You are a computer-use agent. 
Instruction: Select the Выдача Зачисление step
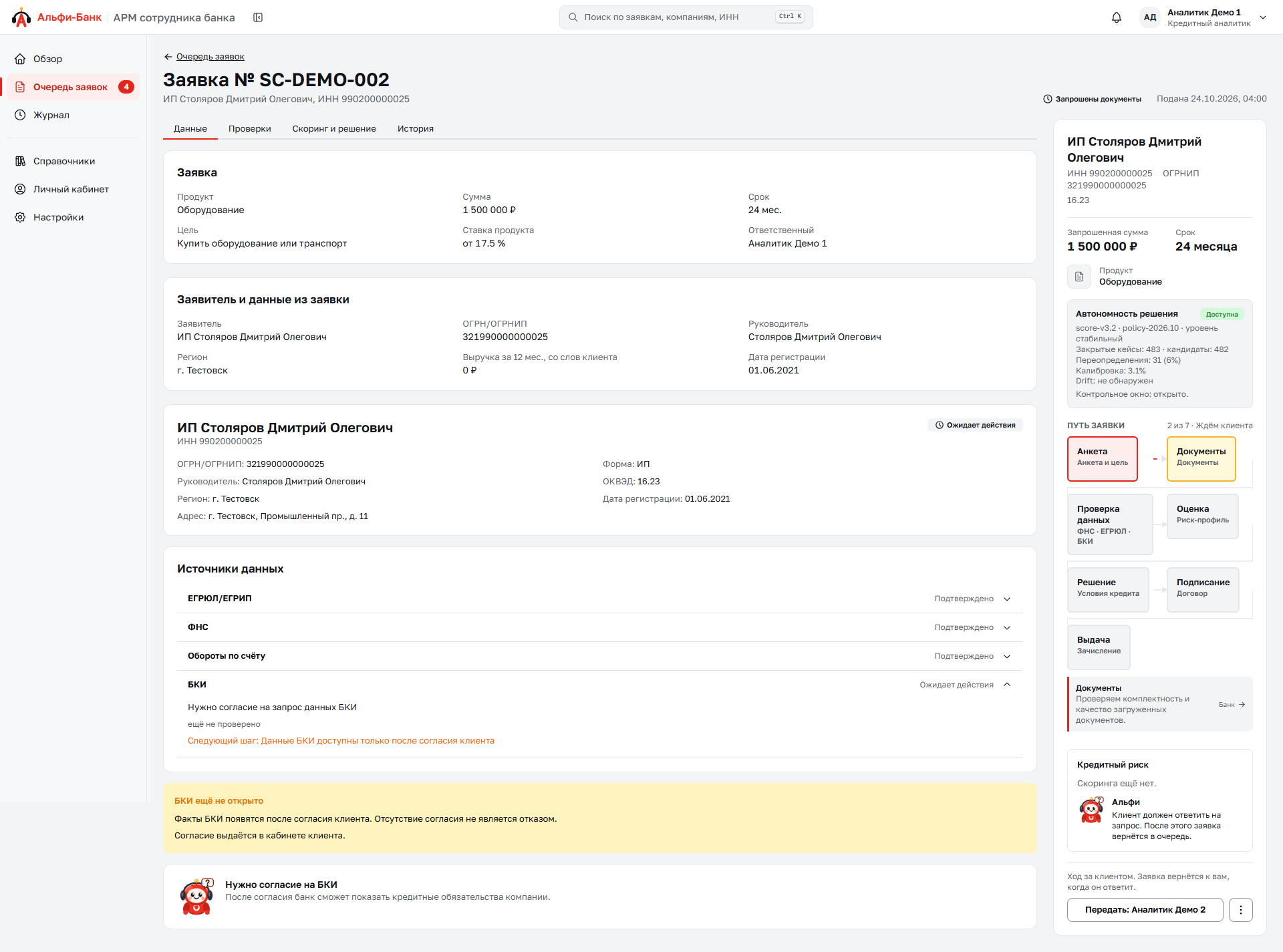pos(1099,647)
